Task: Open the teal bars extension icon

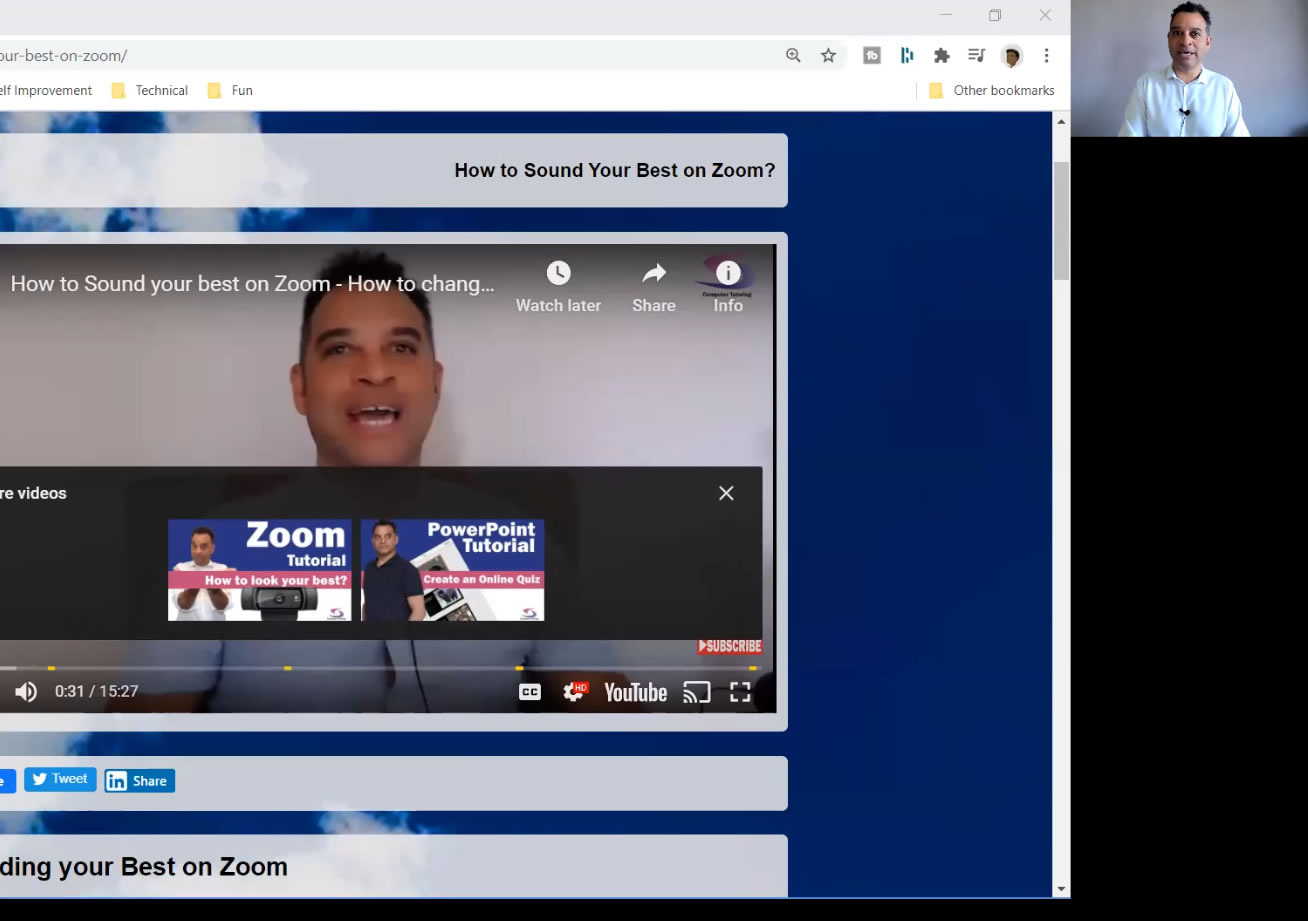Action: coord(907,56)
